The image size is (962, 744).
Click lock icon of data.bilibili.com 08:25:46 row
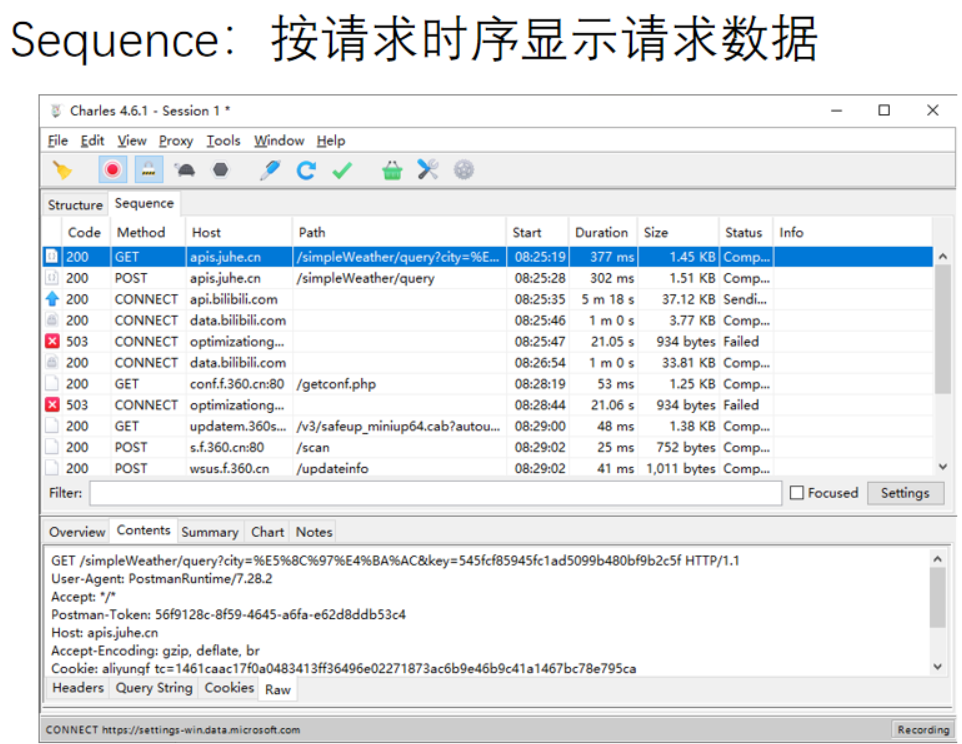pyautogui.click(x=53, y=320)
